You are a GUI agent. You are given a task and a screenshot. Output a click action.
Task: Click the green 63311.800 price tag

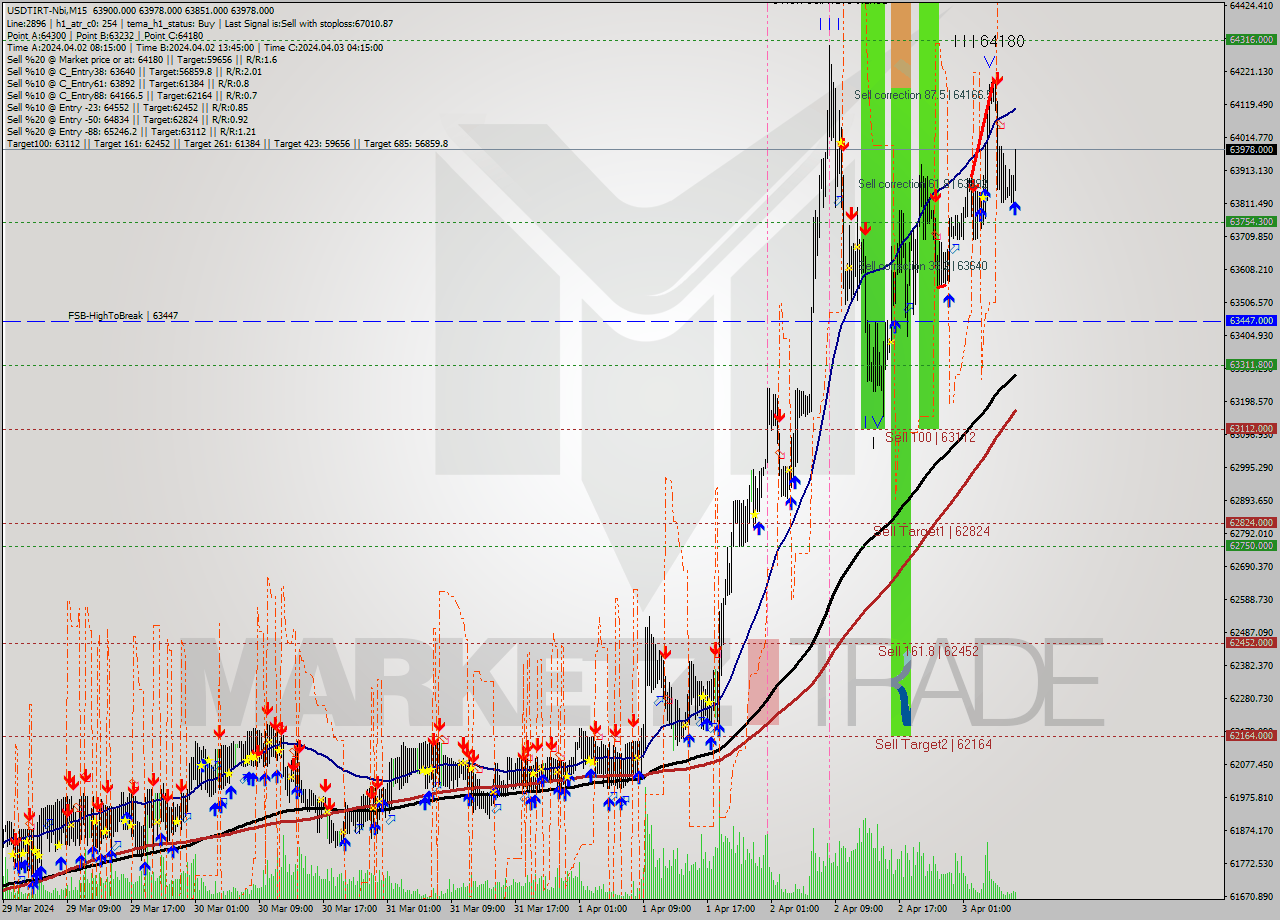1250,364
